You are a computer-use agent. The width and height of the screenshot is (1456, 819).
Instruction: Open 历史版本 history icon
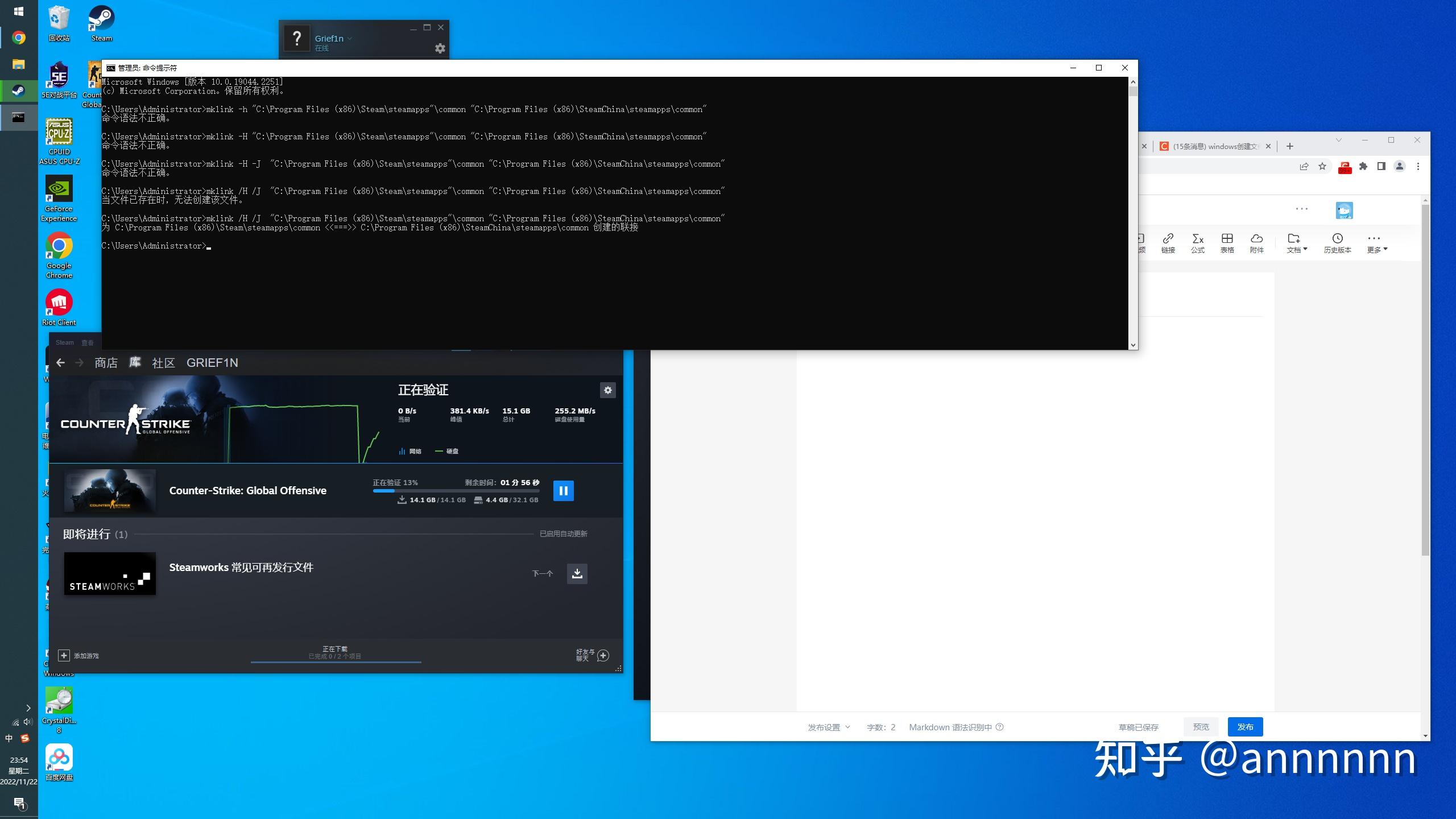coord(1337,242)
